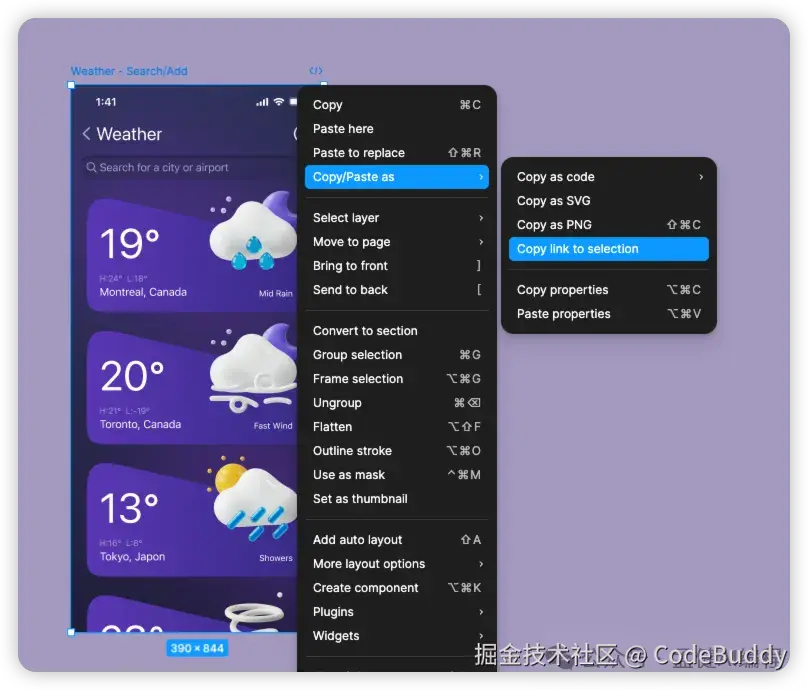Select the Ungroup entry
The width and height of the screenshot is (808, 690).
pyautogui.click(x=396, y=402)
